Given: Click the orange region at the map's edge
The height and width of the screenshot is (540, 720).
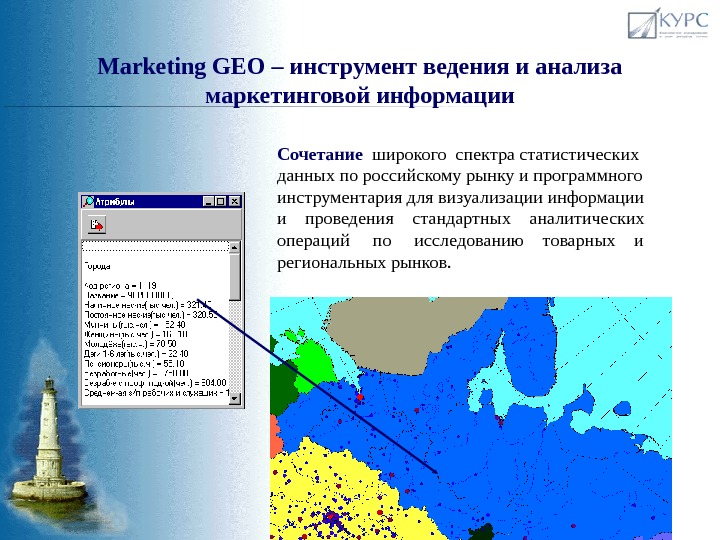Looking at the screenshot, I should coord(276,436).
